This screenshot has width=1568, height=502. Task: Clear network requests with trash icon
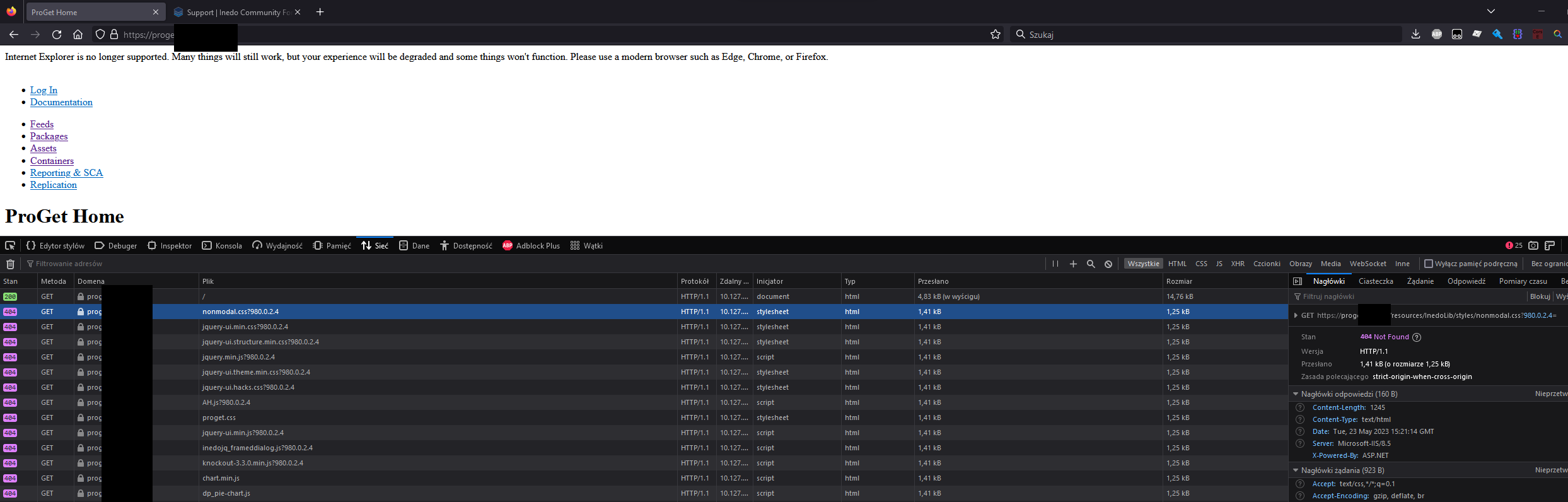[x=10, y=264]
